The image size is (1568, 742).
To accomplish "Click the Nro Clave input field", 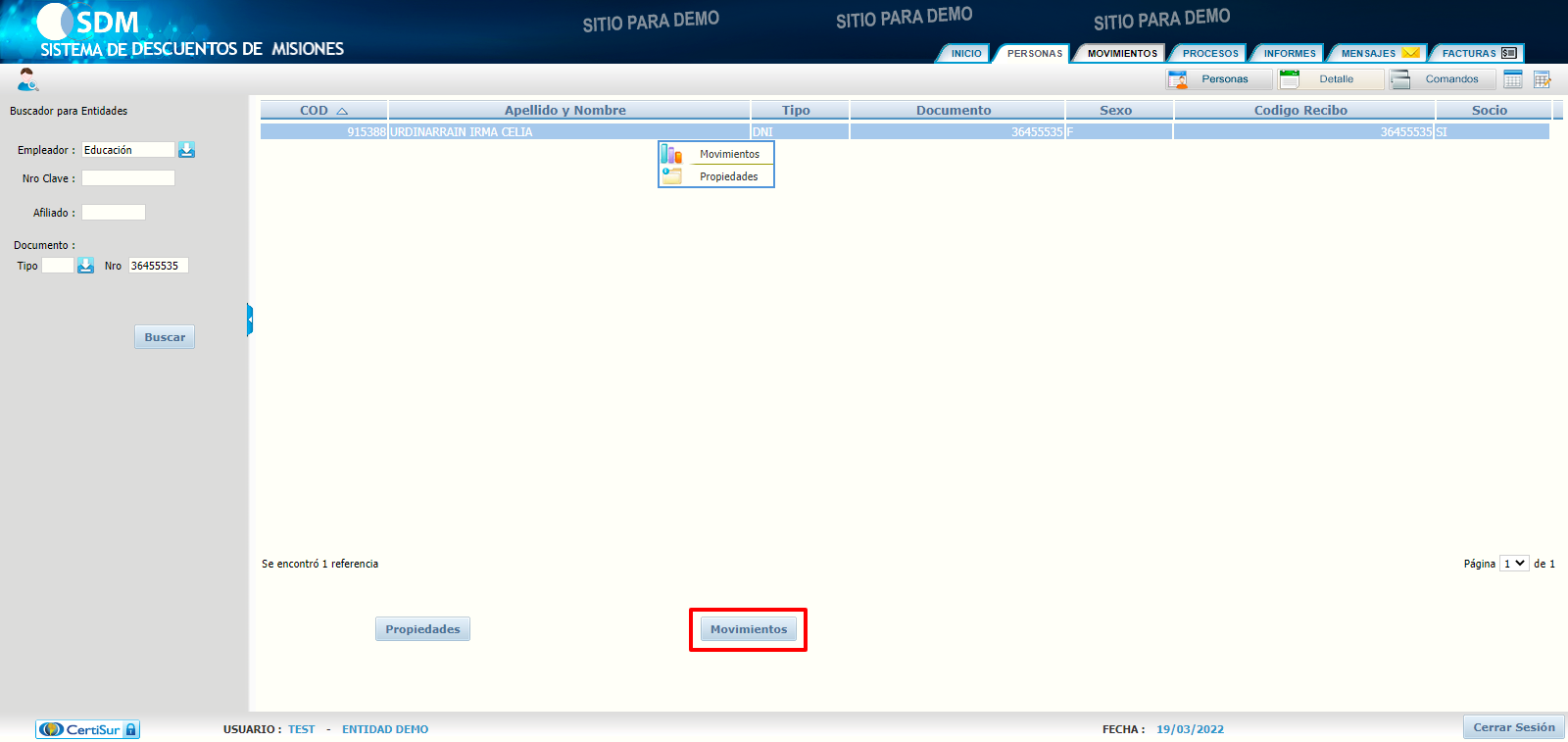I will (128, 178).
